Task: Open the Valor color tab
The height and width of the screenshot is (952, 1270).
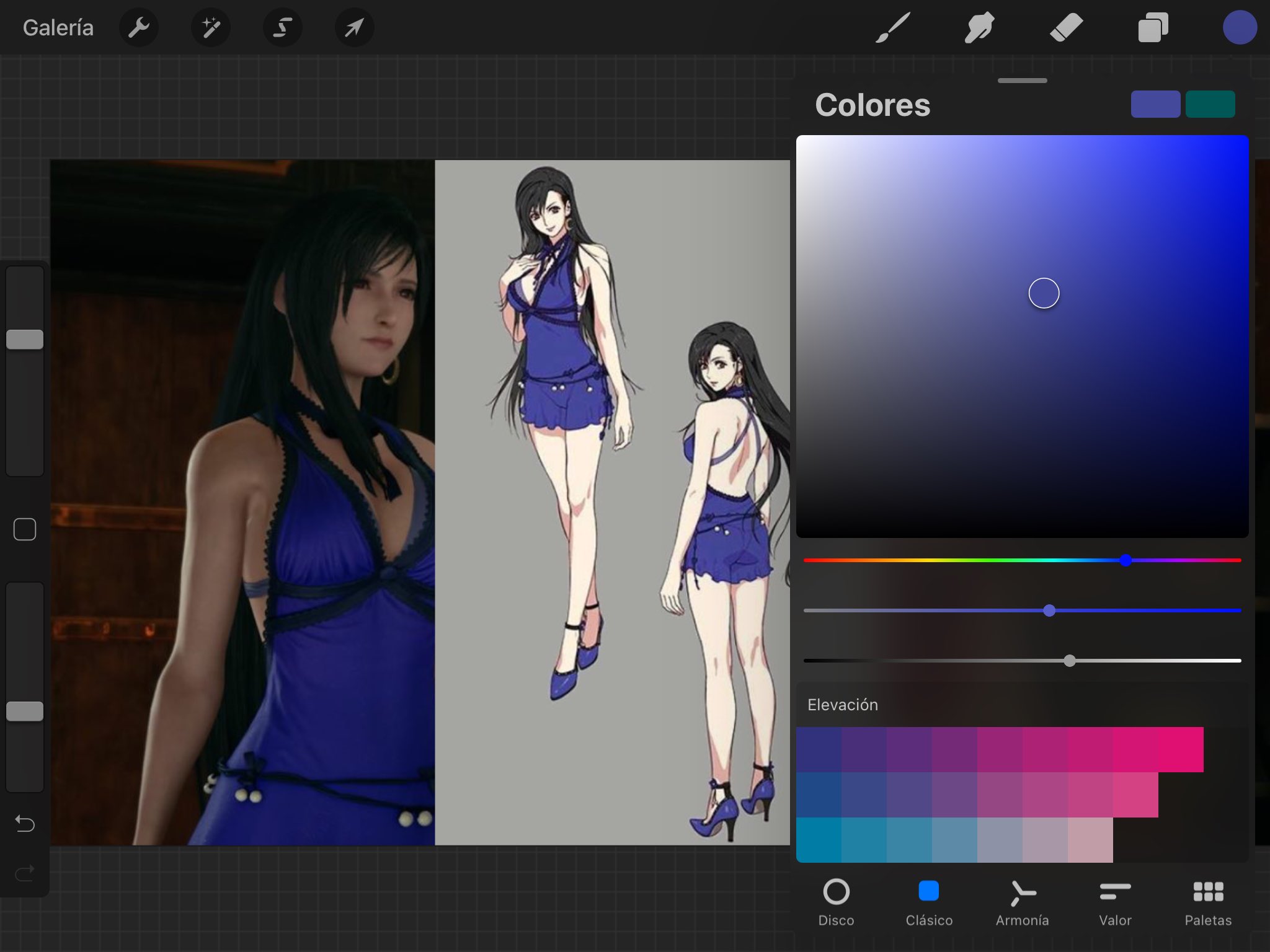Action: (1115, 902)
